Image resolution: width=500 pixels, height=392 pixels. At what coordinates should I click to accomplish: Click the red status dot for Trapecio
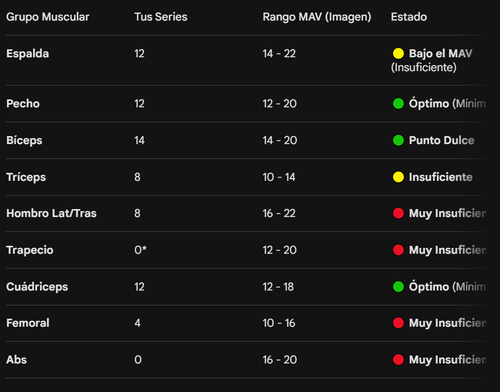[x=398, y=250]
